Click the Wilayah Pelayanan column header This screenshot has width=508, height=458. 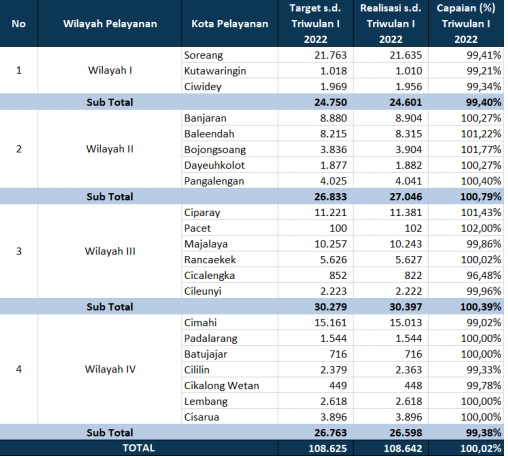click(x=110, y=23)
